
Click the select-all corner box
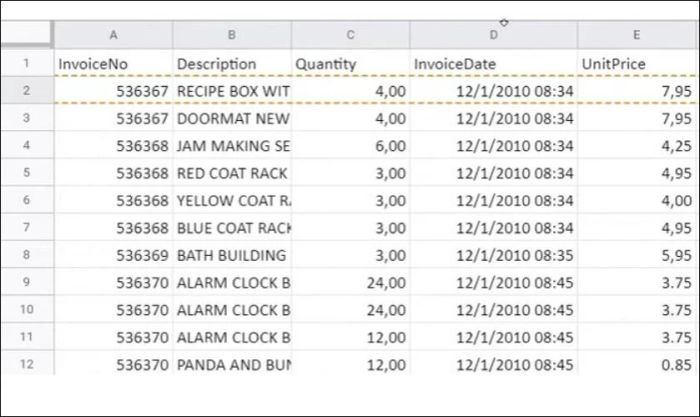[26, 33]
